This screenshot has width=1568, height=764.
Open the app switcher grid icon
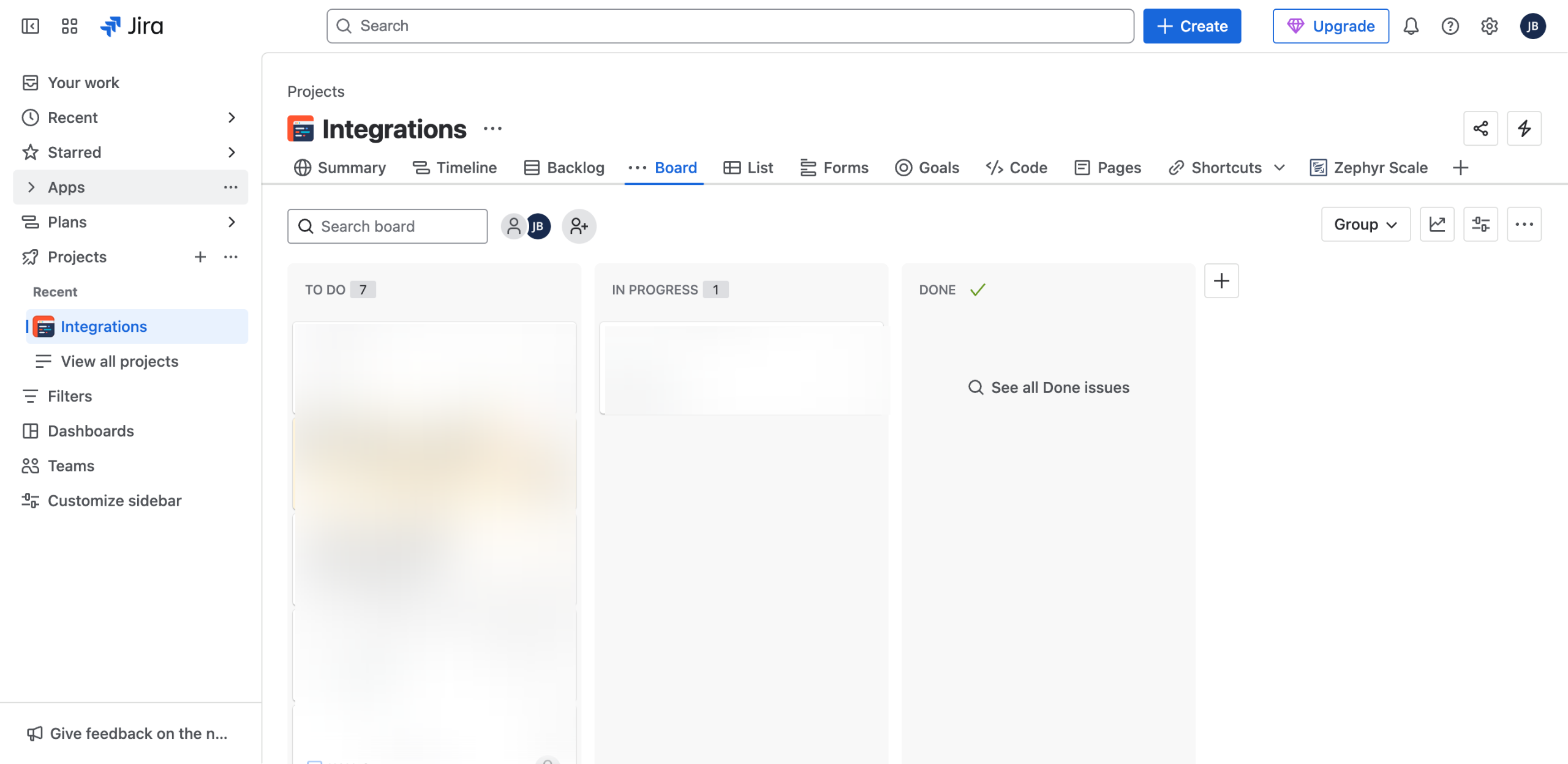click(x=69, y=26)
